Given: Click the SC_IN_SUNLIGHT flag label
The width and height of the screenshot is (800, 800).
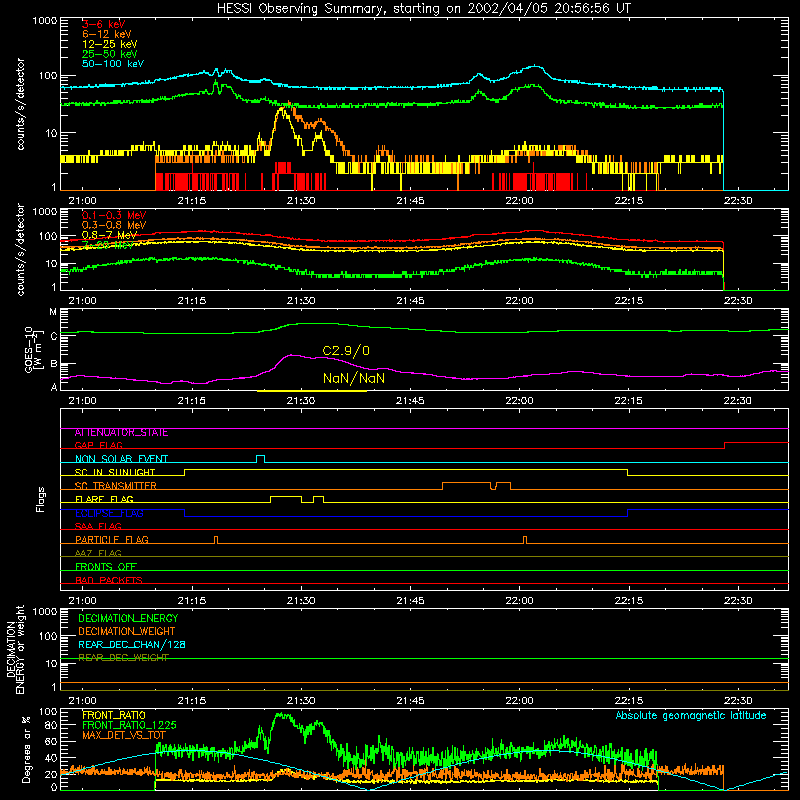Looking at the screenshot, I should 115,472.
